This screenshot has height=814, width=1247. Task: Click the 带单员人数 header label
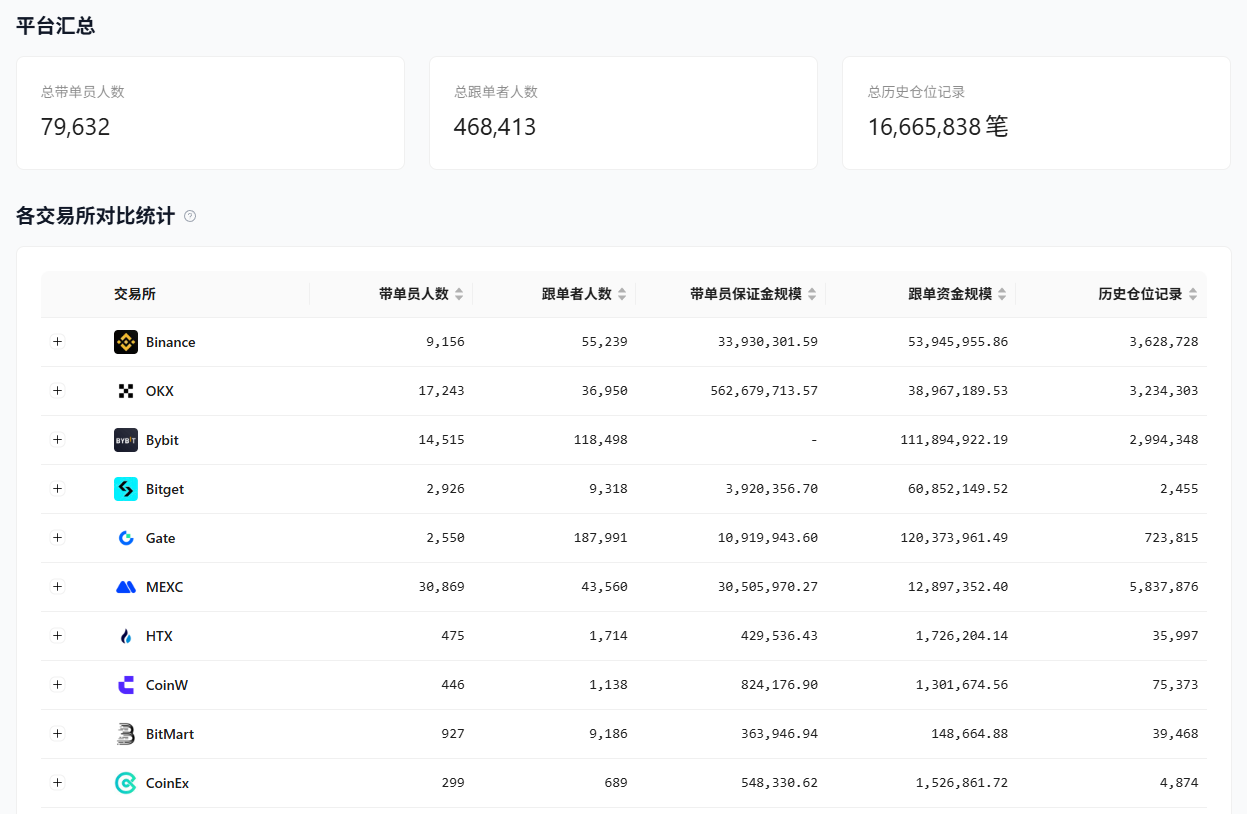click(x=414, y=294)
